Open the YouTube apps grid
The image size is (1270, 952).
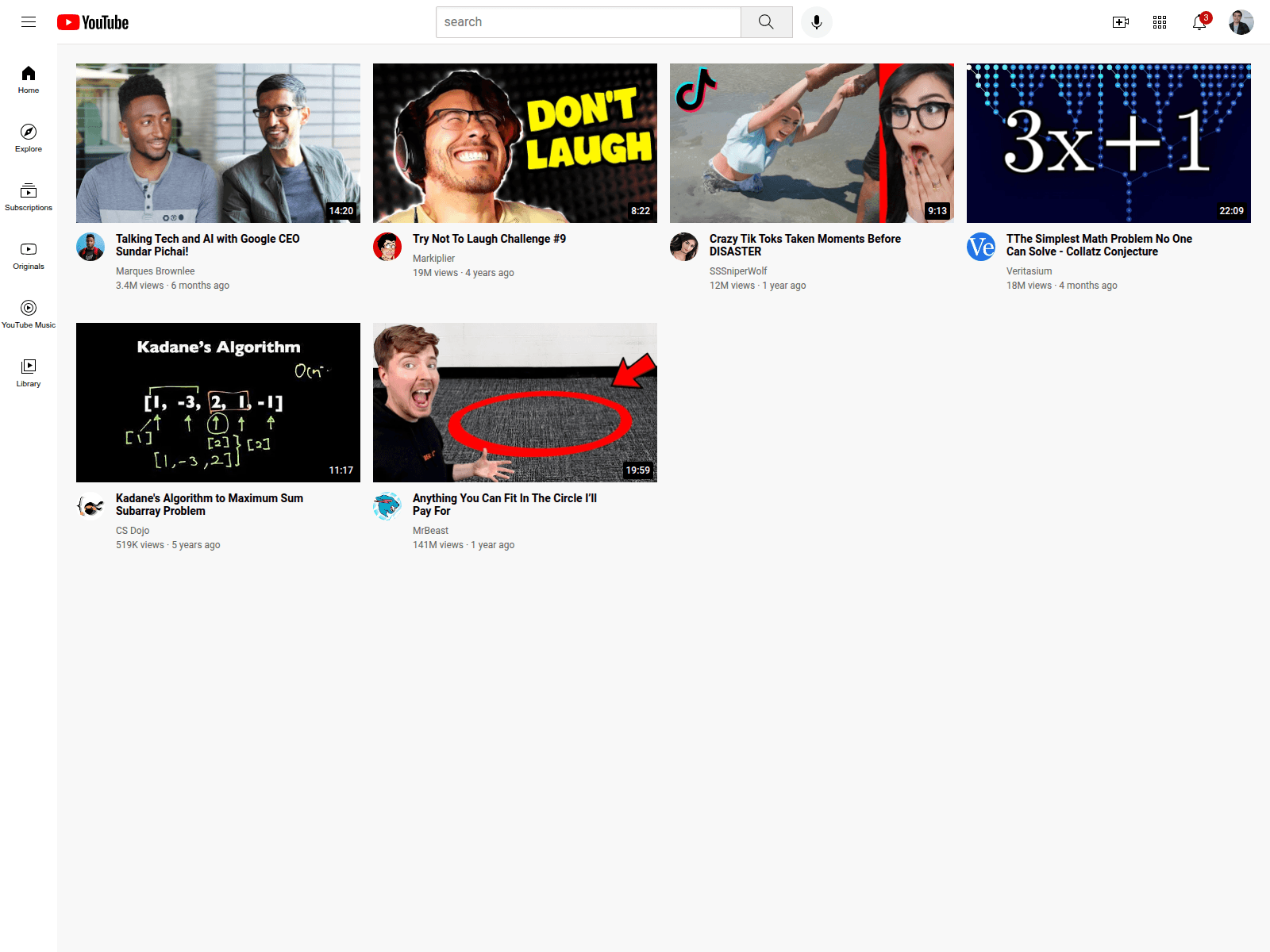pos(1160,22)
